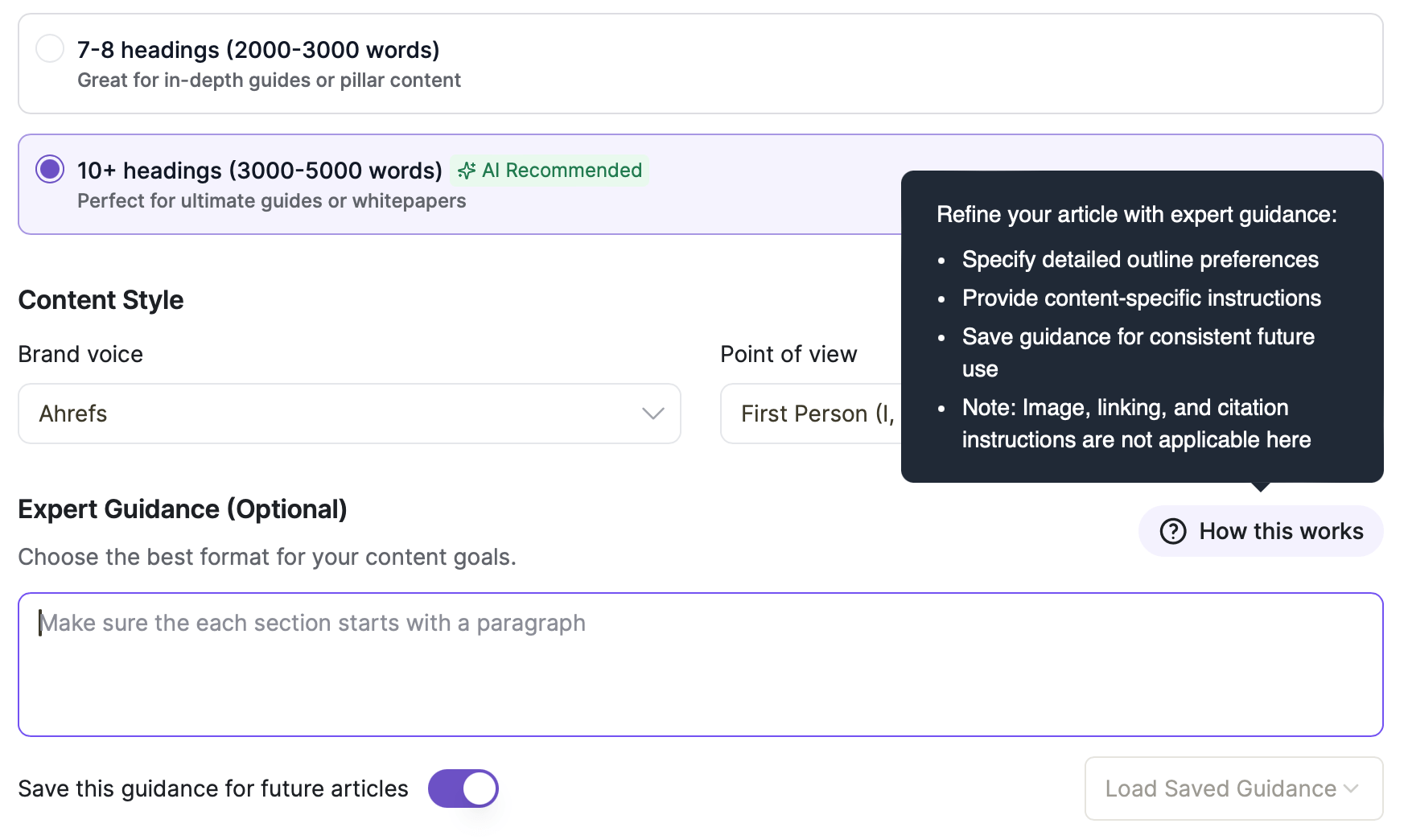Viewport: 1408px width, 840px height.
Task: Click the Expert Guidance (Optional) heading
Action: tap(183, 509)
